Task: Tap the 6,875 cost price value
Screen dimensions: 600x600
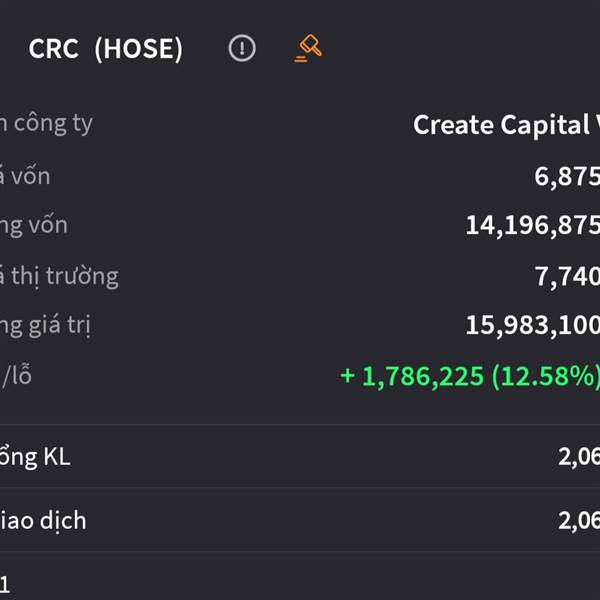Action: [x=567, y=176]
